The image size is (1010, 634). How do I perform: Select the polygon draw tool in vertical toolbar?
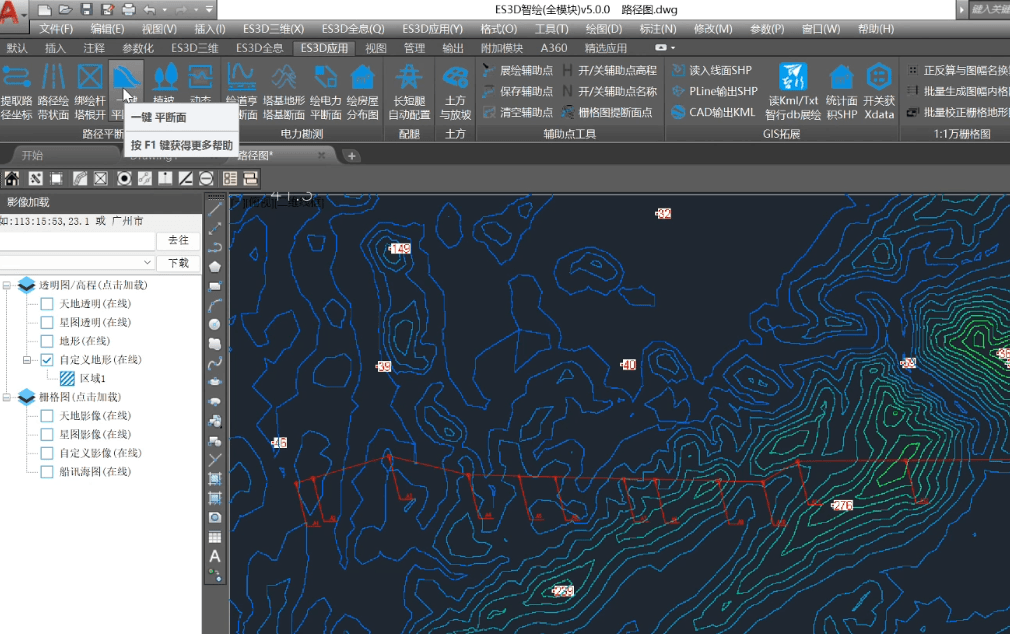point(215,266)
